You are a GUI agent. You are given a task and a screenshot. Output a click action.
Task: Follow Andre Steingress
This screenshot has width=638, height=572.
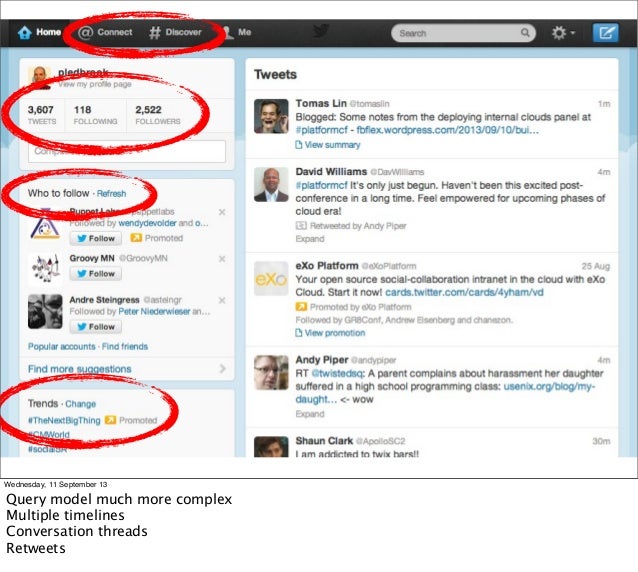click(96, 327)
